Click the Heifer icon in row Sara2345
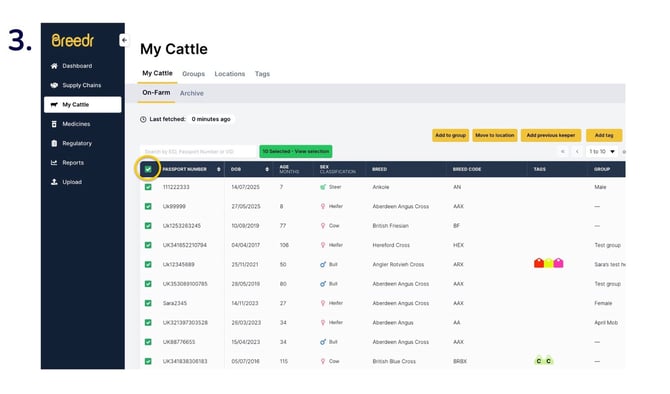The width and height of the screenshot is (670, 394). click(x=323, y=303)
